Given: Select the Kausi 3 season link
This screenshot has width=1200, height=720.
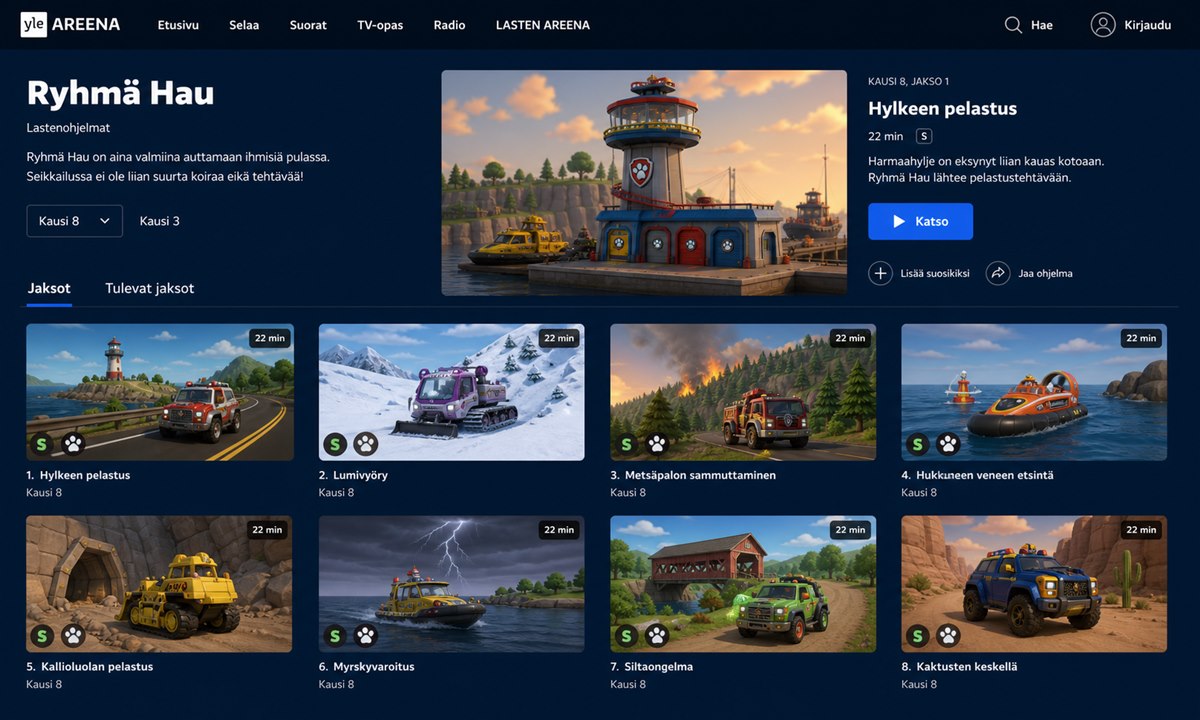Looking at the screenshot, I should [x=160, y=221].
